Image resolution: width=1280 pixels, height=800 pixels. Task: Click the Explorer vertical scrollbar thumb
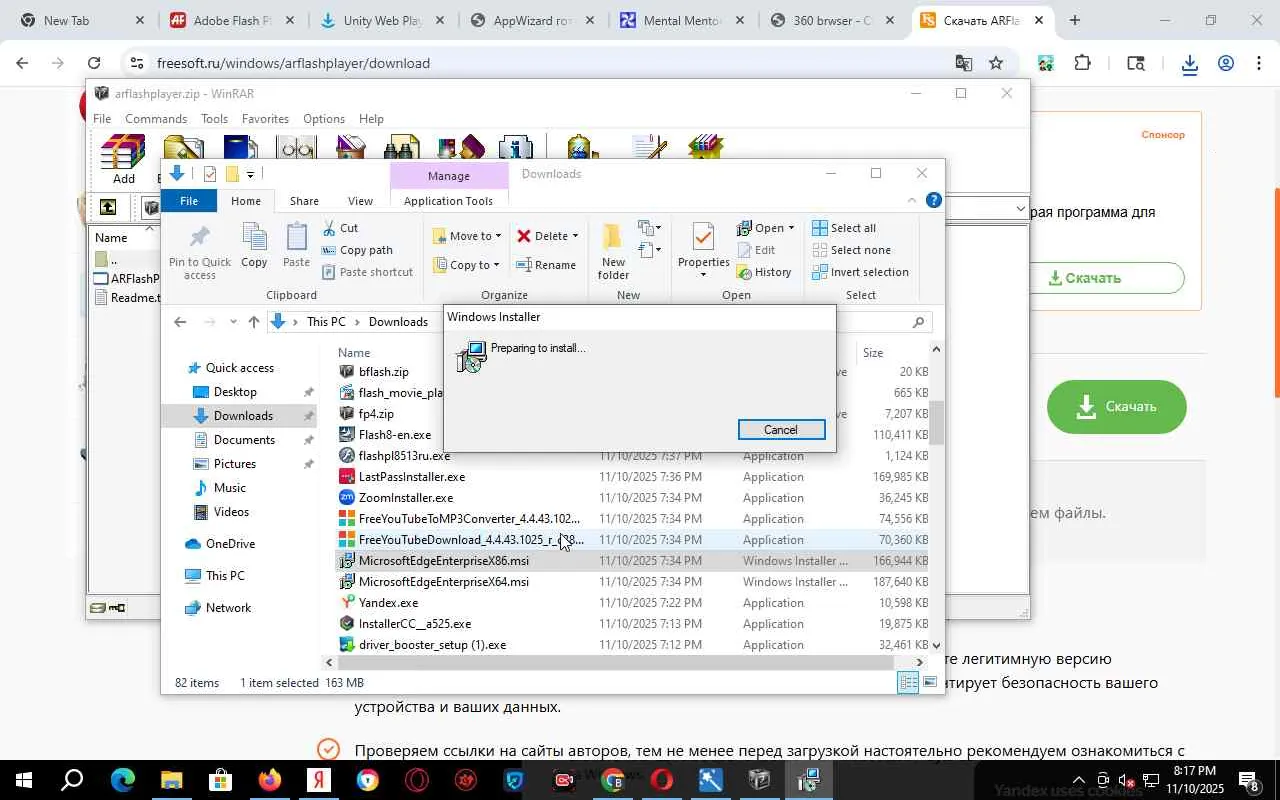pos(937,422)
